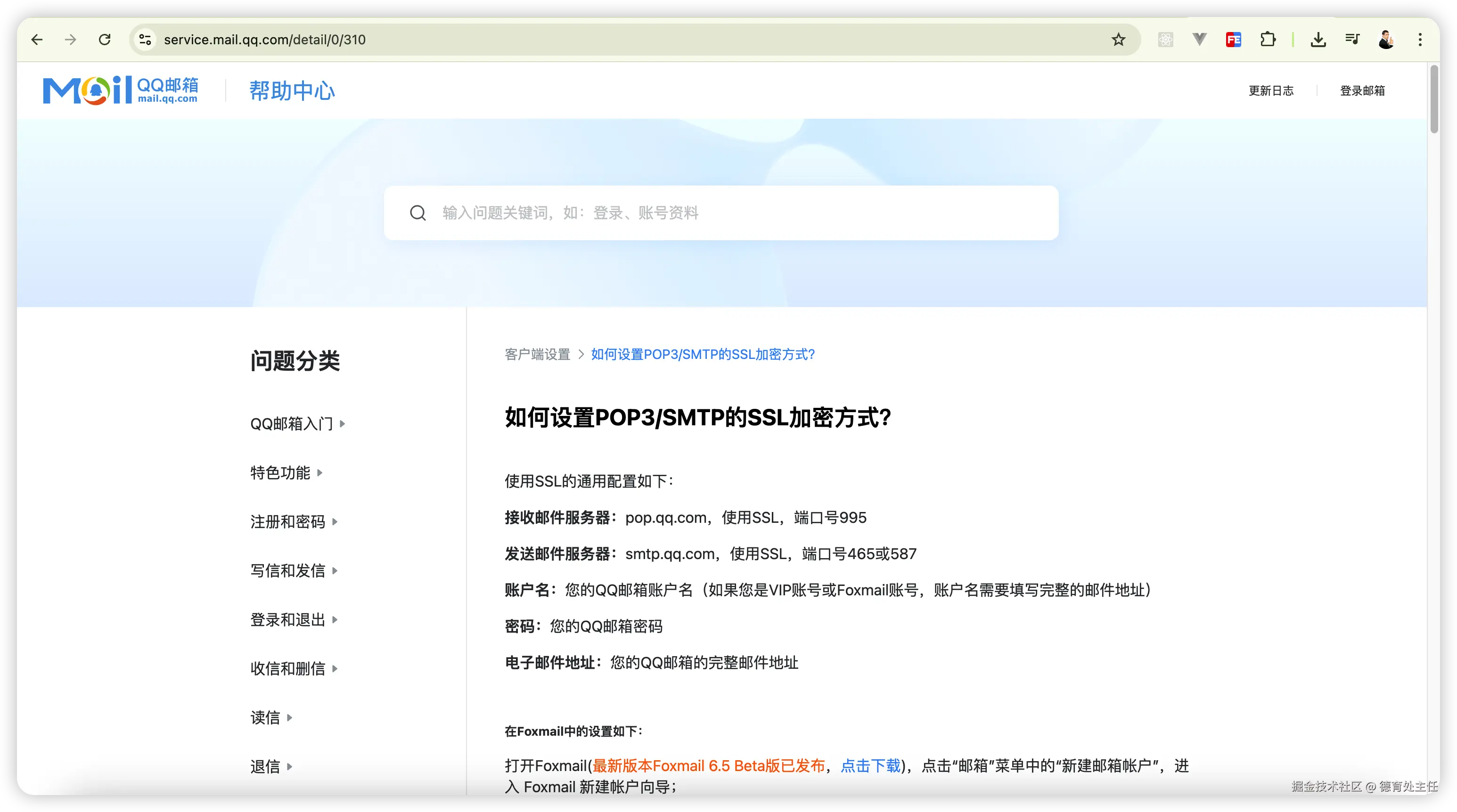Open the Chrome three-dot menu
Screen dimensions: 1457x812
[x=1420, y=40]
